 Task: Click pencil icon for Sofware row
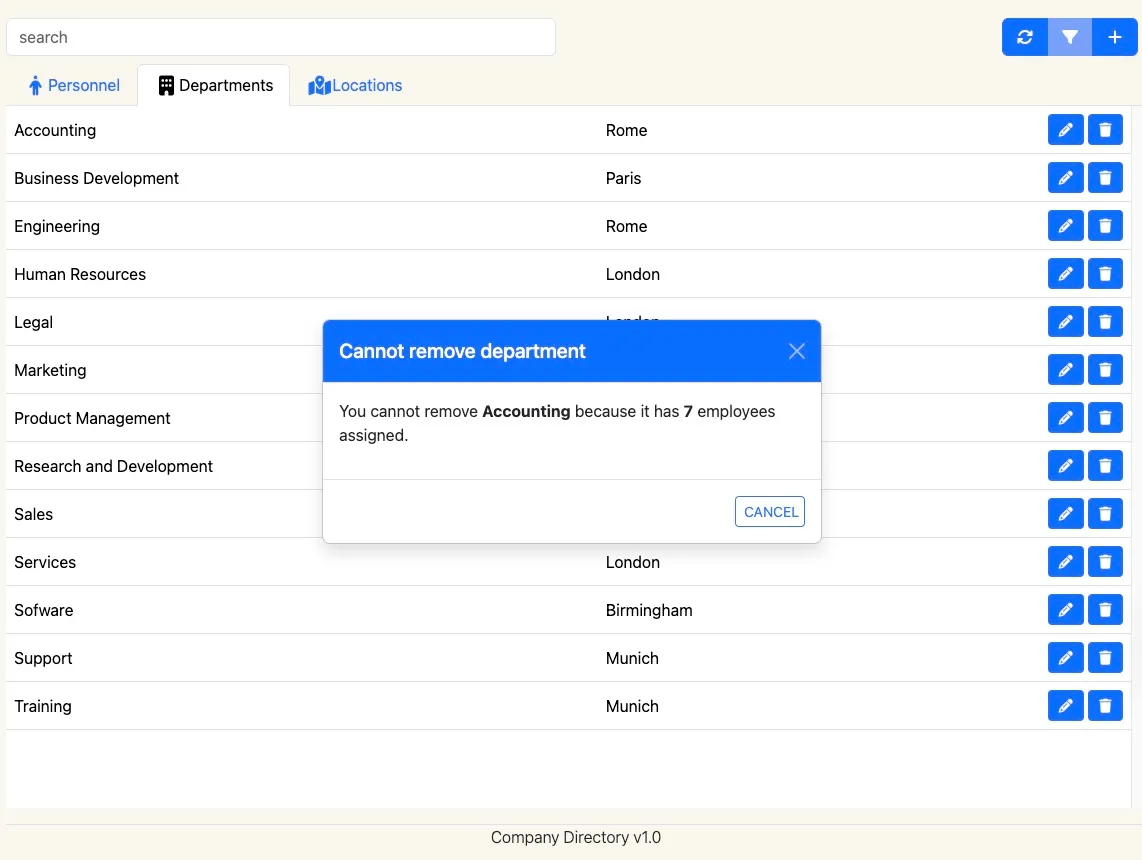[1065, 610]
